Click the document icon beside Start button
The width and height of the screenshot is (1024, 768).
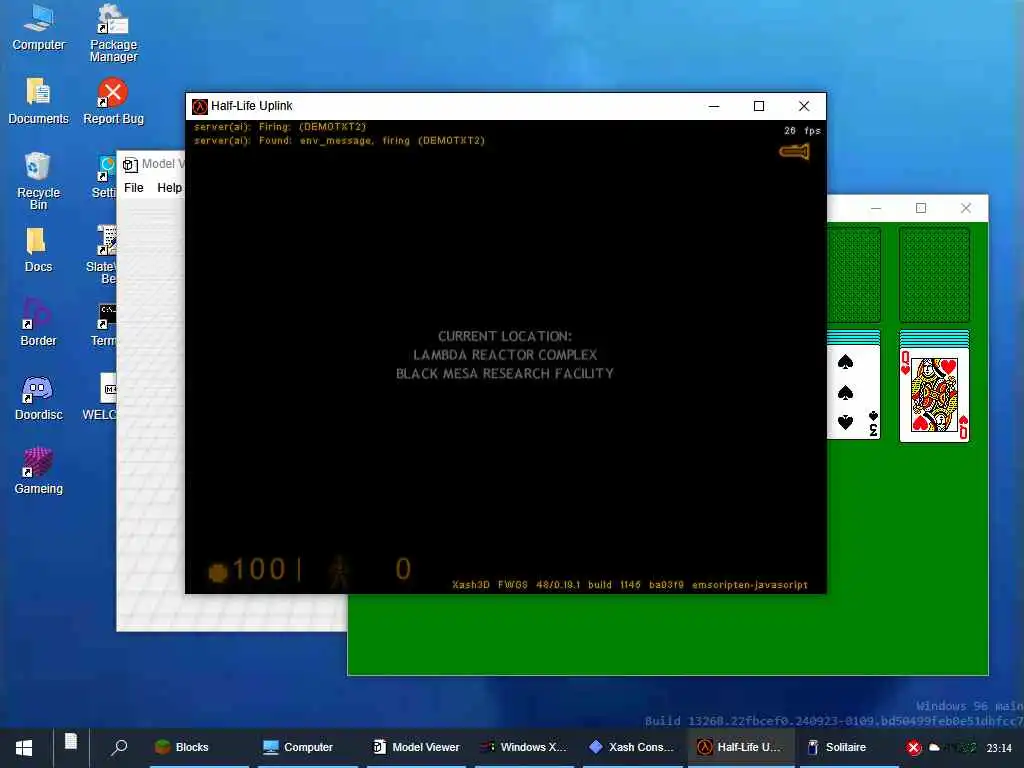71,742
